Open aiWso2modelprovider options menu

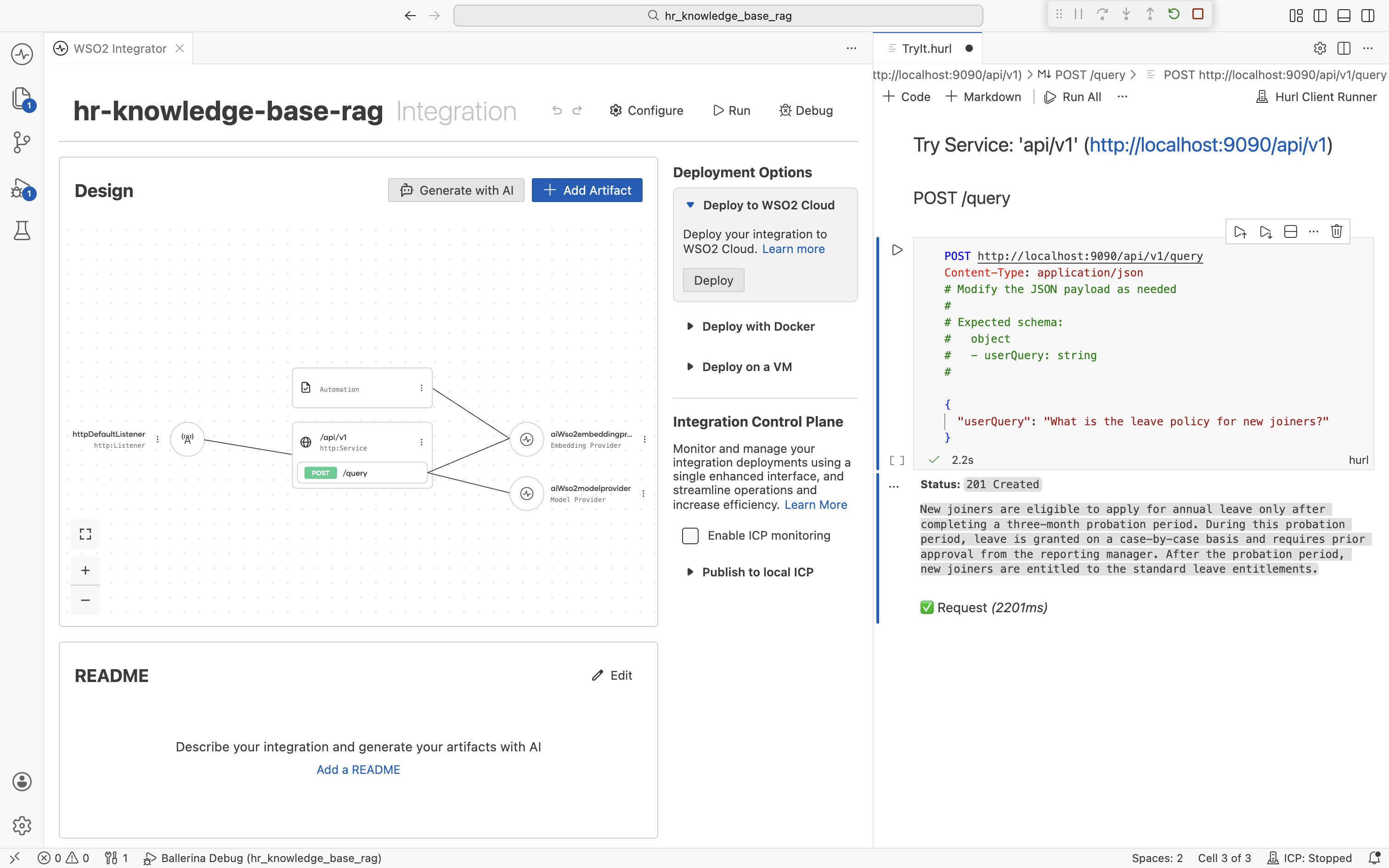click(644, 494)
